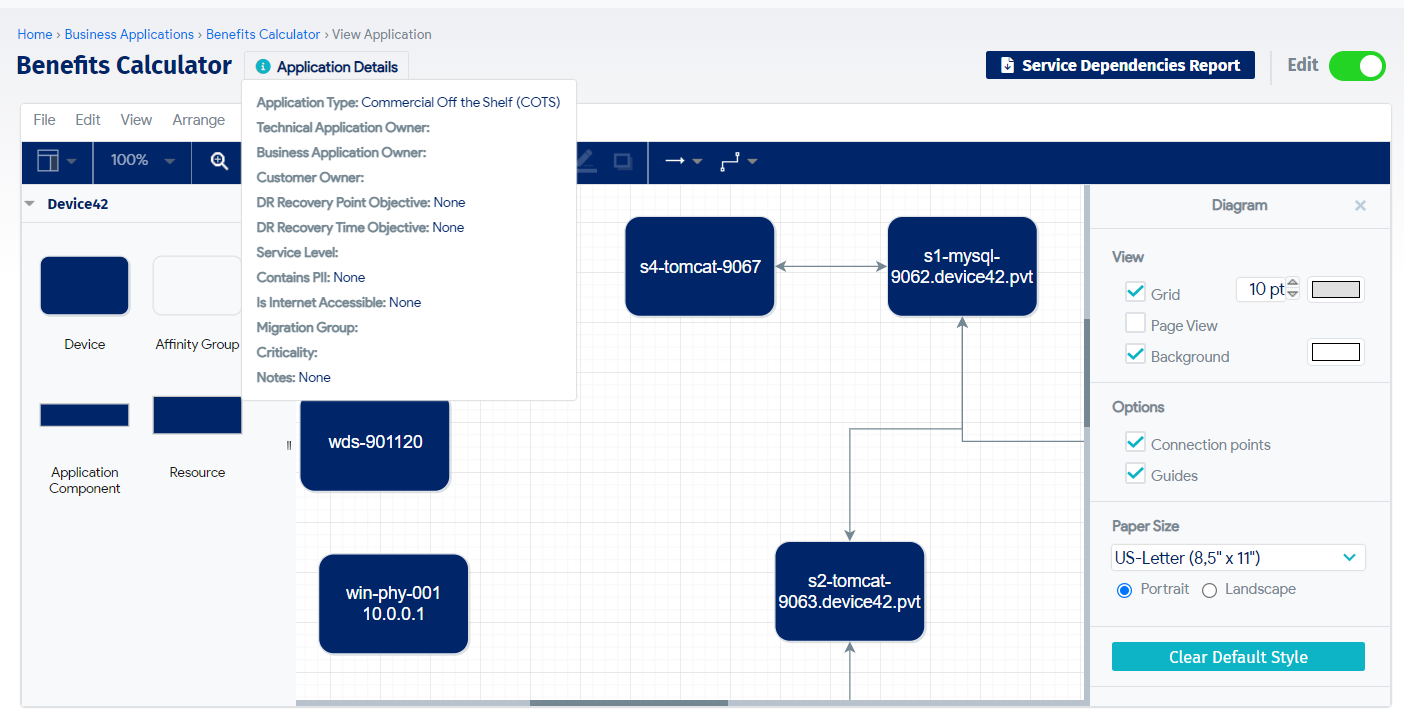Open the connection arrow style tool

683,161
